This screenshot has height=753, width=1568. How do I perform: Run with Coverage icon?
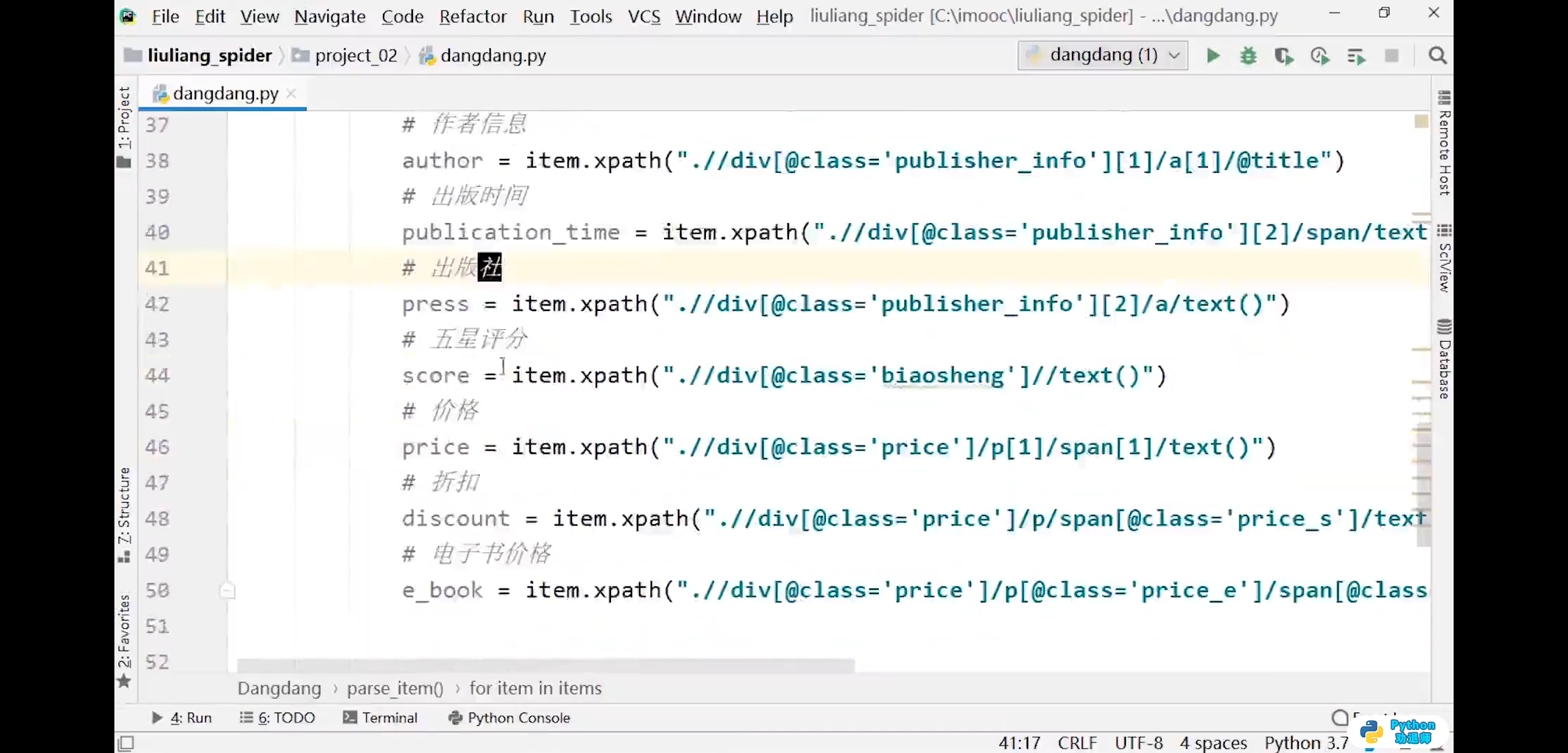tap(1283, 56)
